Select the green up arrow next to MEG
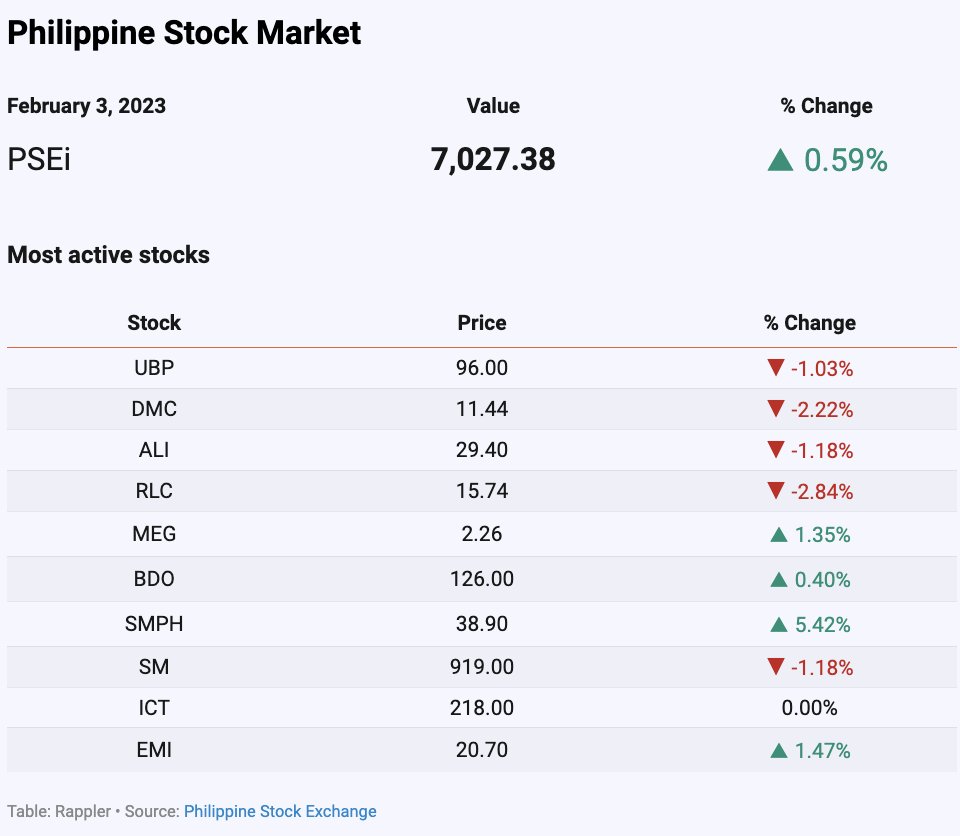Screen dimensions: 960x836 click(x=778, y=534)
